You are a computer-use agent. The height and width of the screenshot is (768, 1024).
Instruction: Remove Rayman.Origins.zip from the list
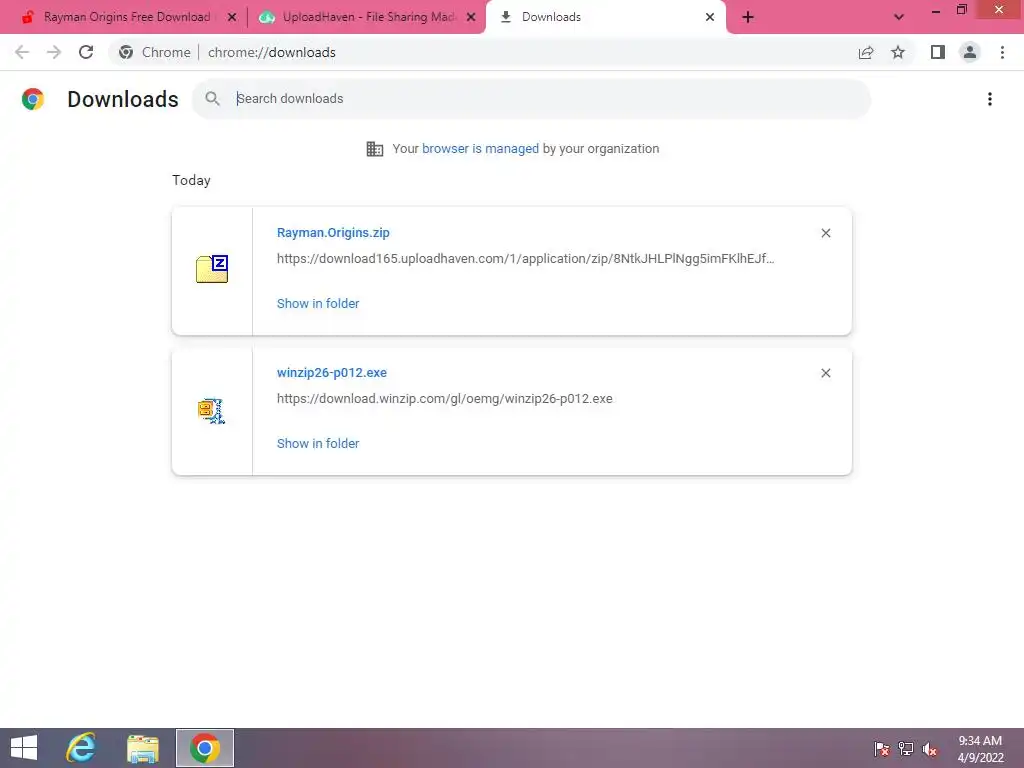[825, 233]
